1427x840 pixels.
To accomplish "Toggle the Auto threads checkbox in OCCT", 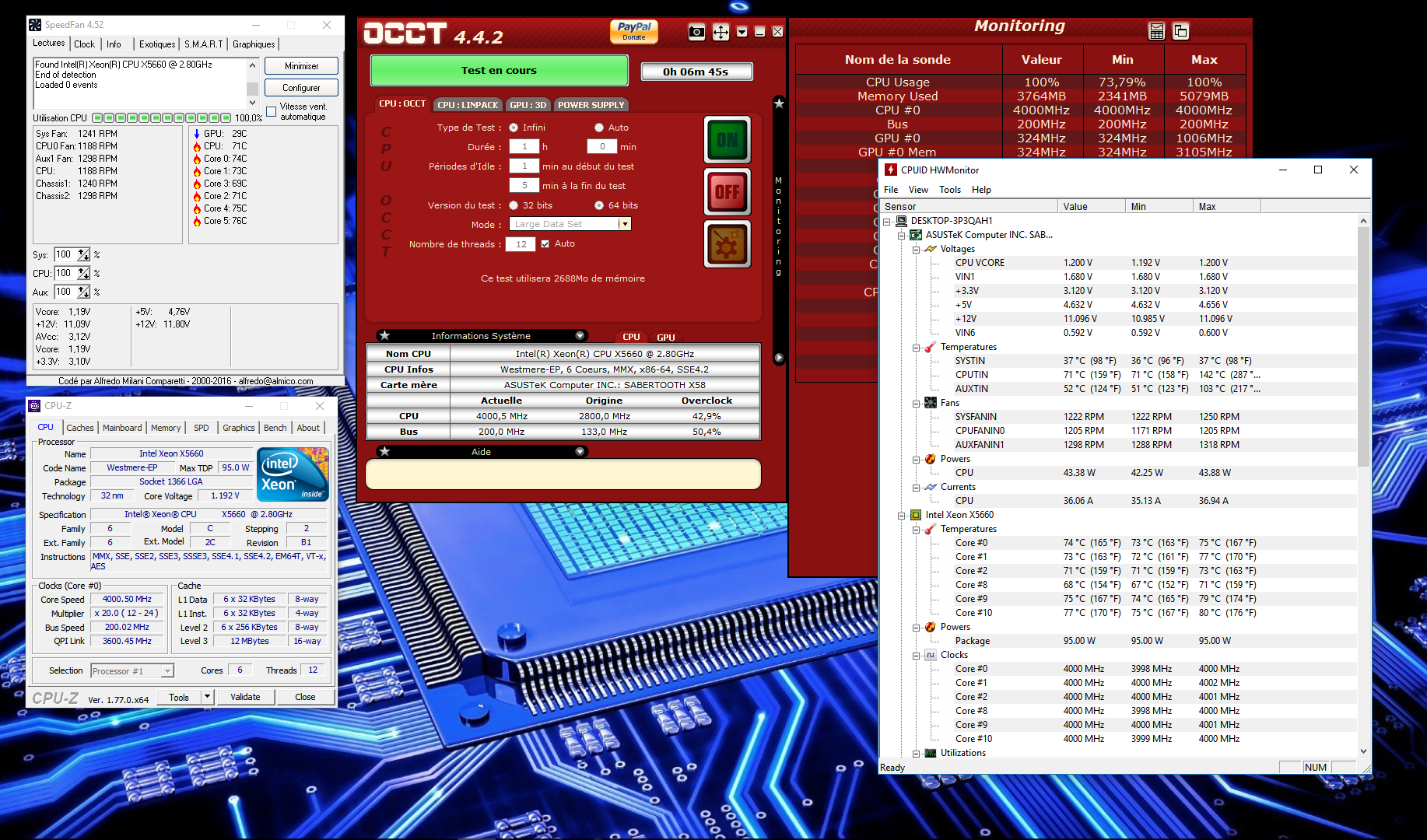I will [545, 244].
